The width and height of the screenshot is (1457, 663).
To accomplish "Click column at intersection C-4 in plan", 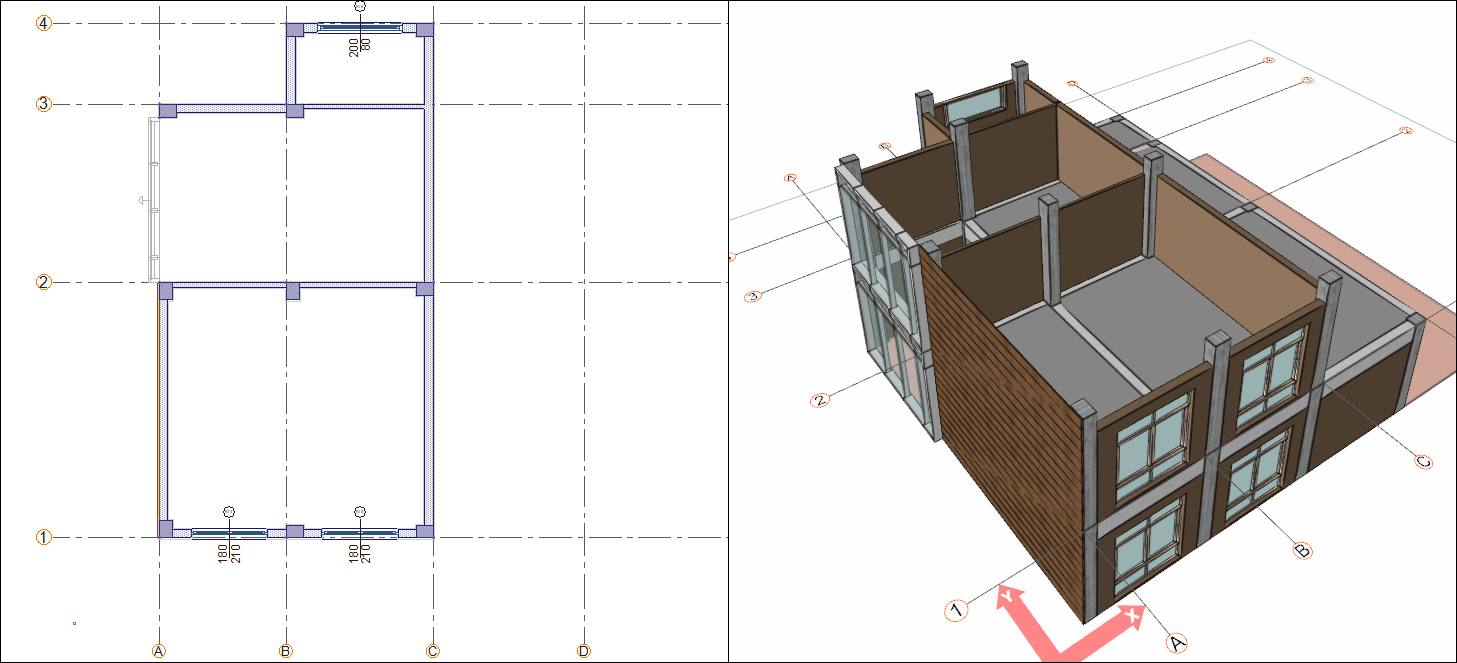I will [425, 30].
